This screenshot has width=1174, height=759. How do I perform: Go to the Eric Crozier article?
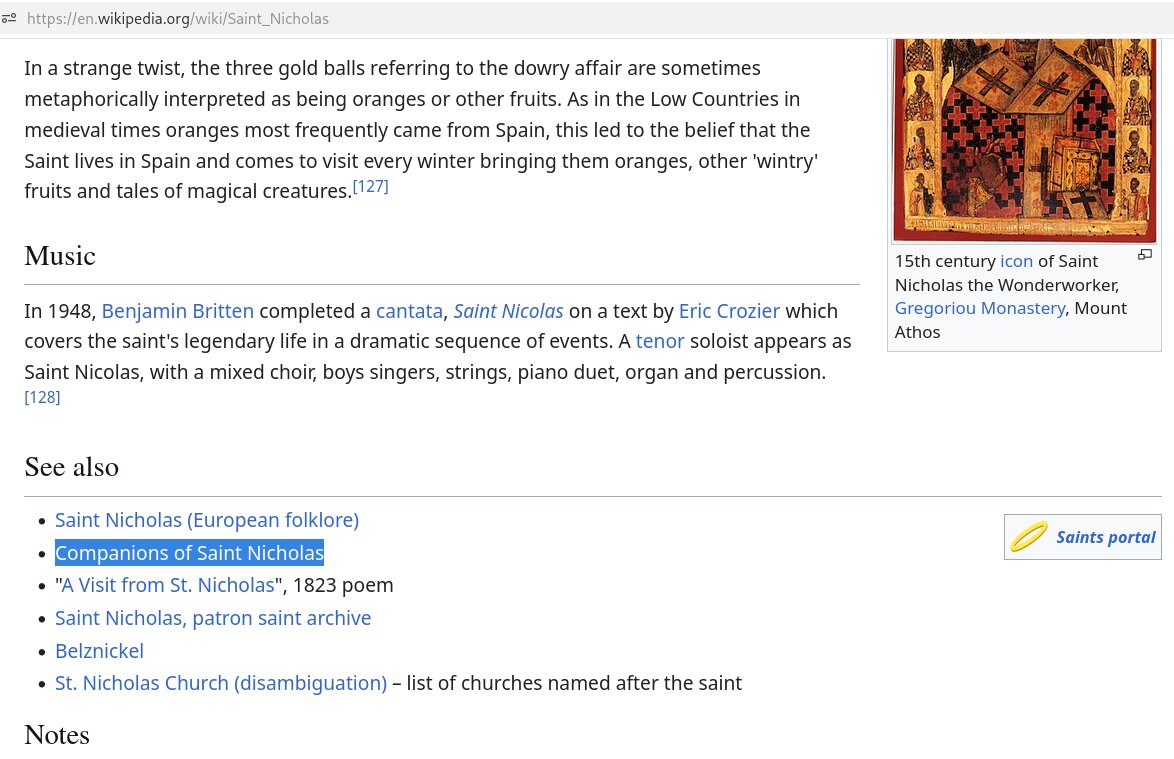tap(729, 312)
